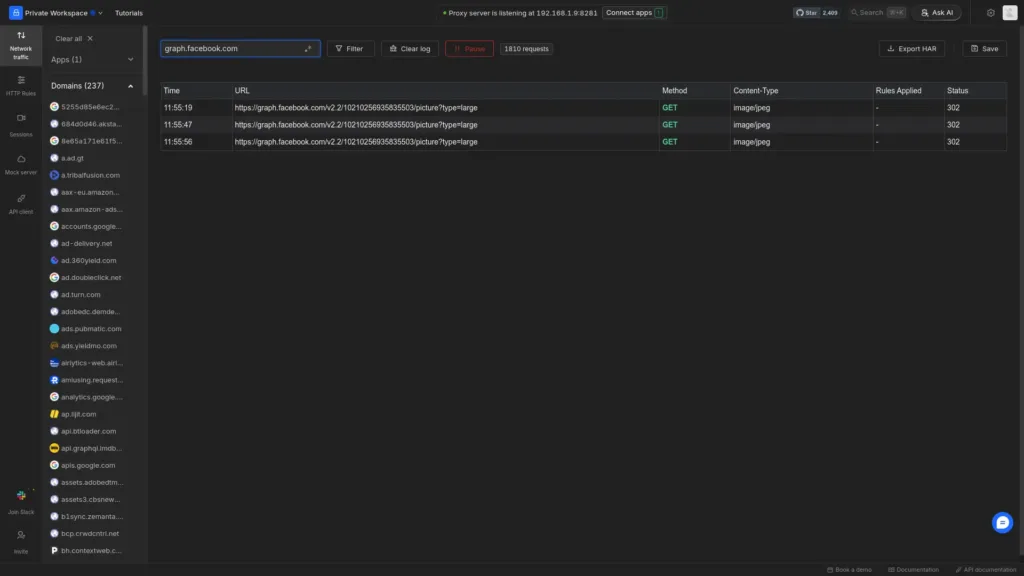This screenshot has width=1024, height=576.
Task: Open the Ask AI assistant
Action: (x=936, y=12)
